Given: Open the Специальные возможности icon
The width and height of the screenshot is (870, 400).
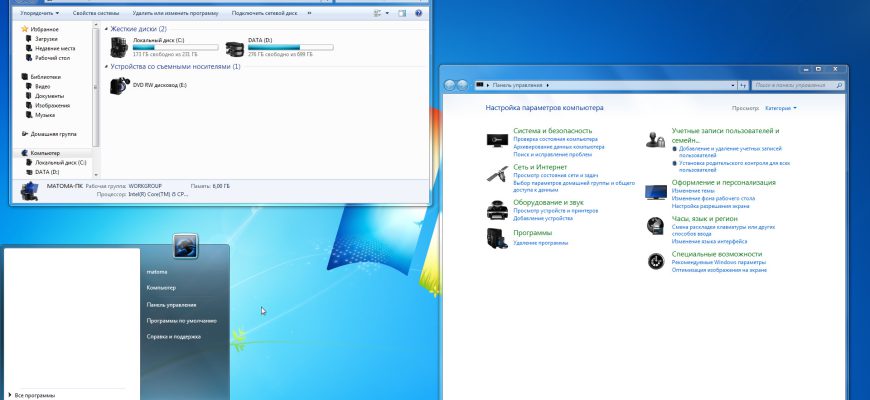Looking at the screenshot, I should 656,261.
